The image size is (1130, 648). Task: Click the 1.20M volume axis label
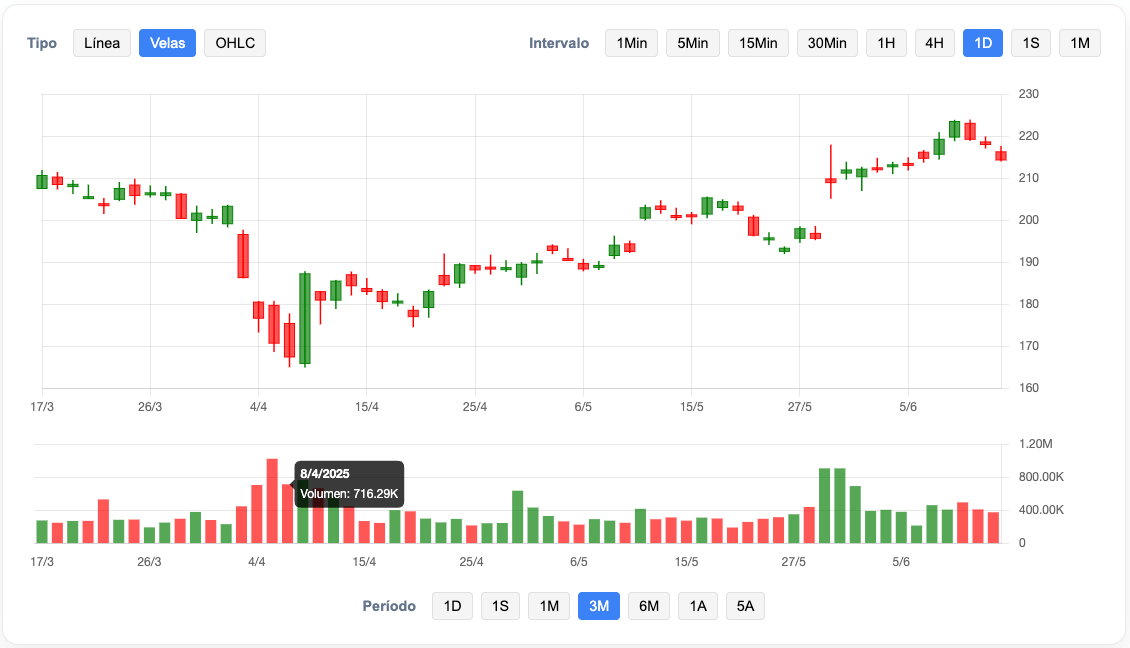(1036, 444)
